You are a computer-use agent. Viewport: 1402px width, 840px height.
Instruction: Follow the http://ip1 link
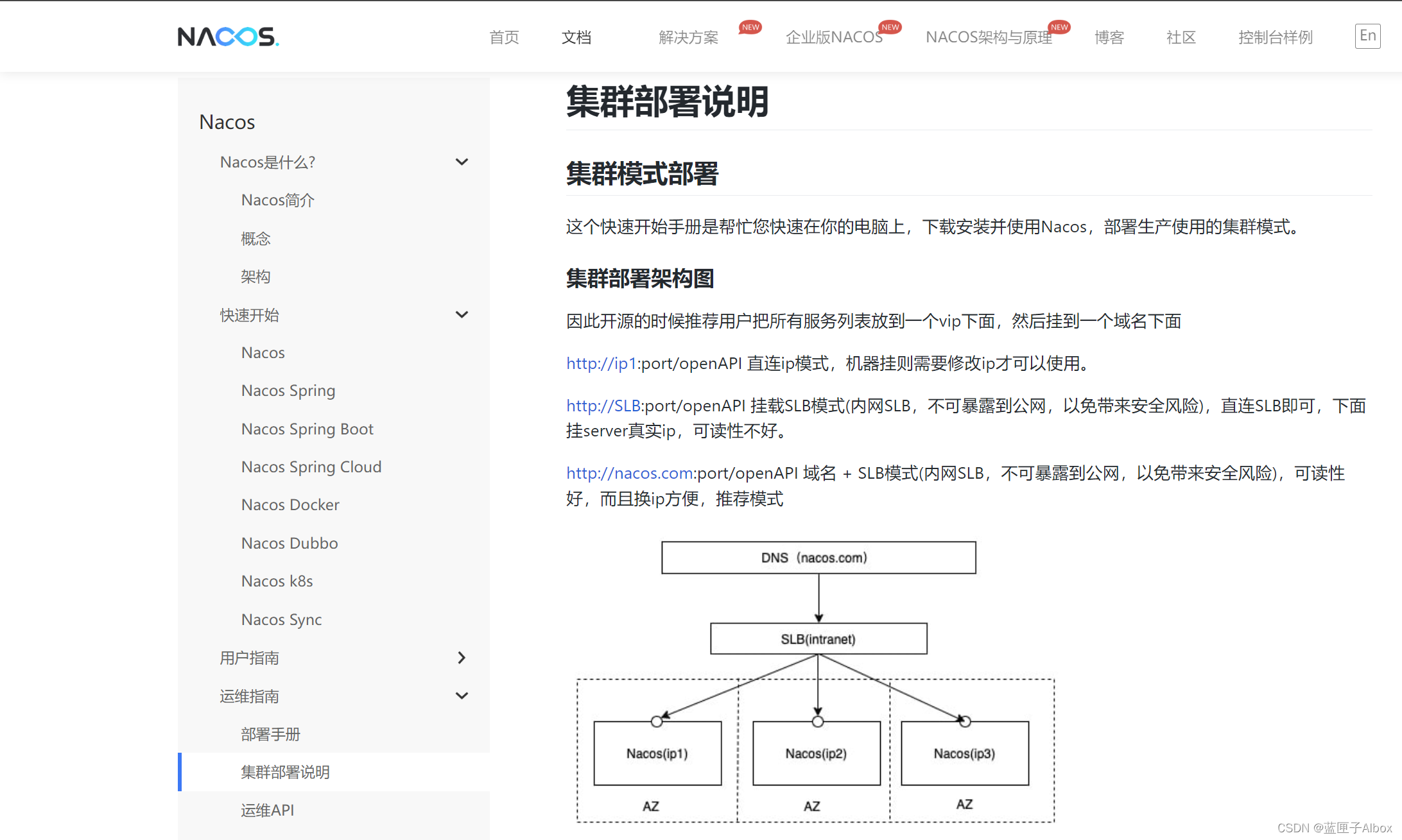(601, 363)
